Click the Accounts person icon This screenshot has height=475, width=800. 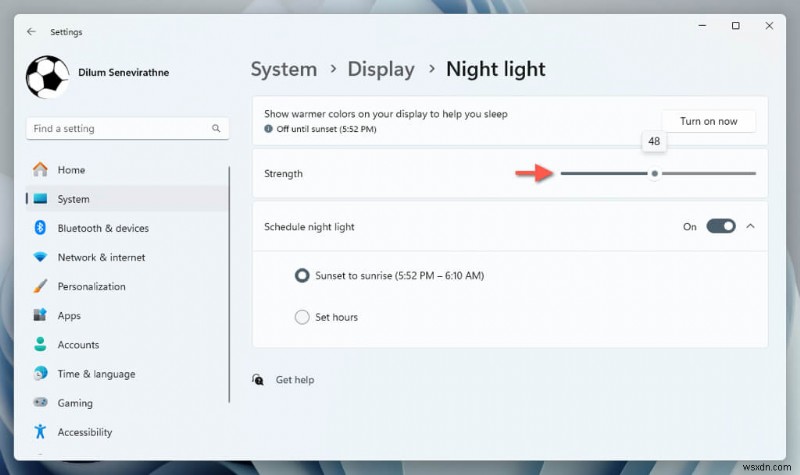pyautogui.click(x=40, y=344)
